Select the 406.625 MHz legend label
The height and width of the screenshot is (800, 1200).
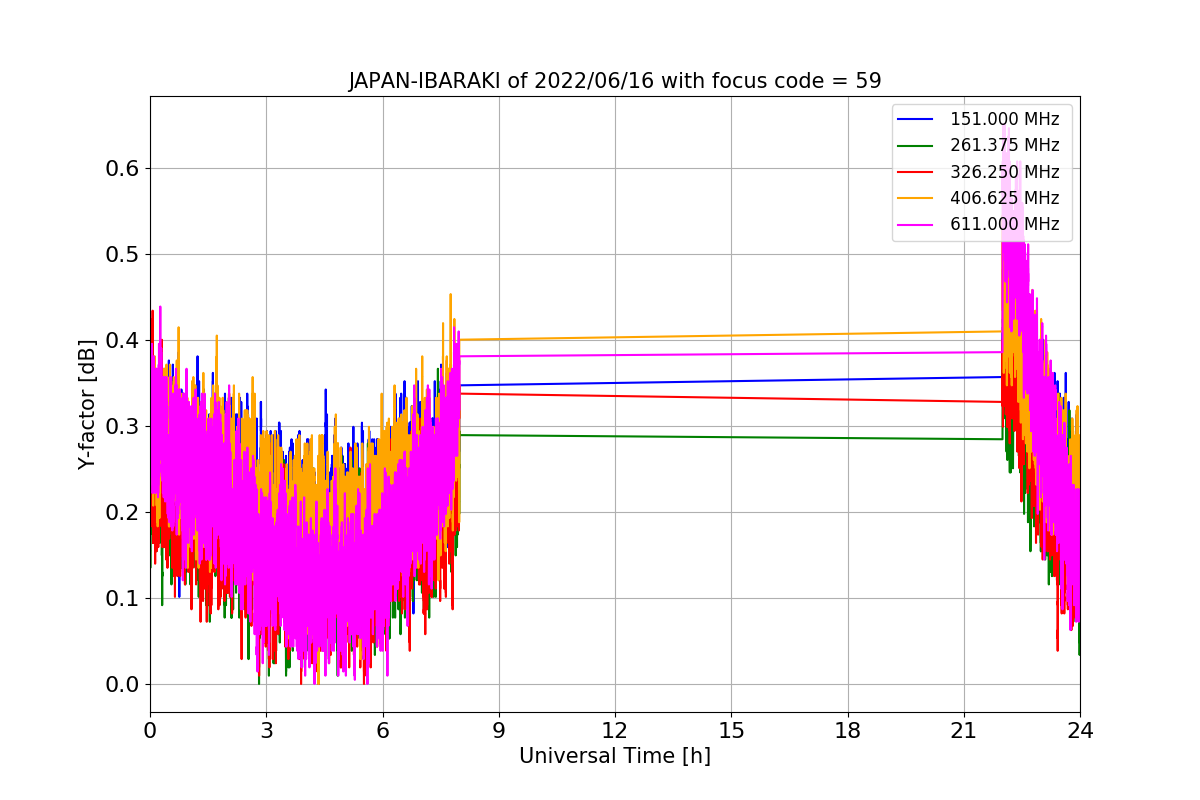pyautogui.click(x=1004, y=198)
